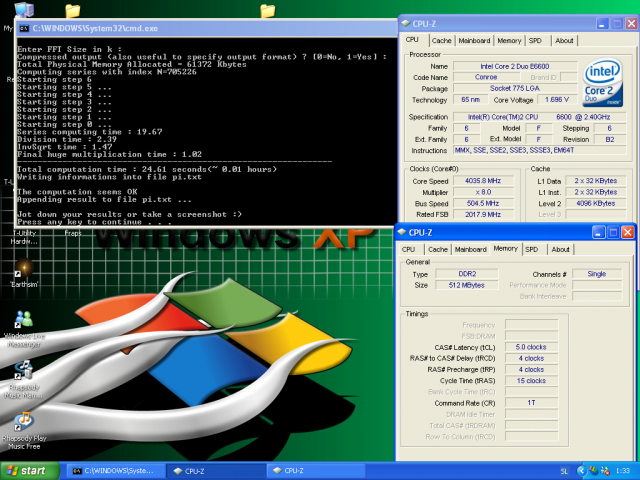
Task: Select SPD tab in top CPU-Z window
Action: (535, 40)
